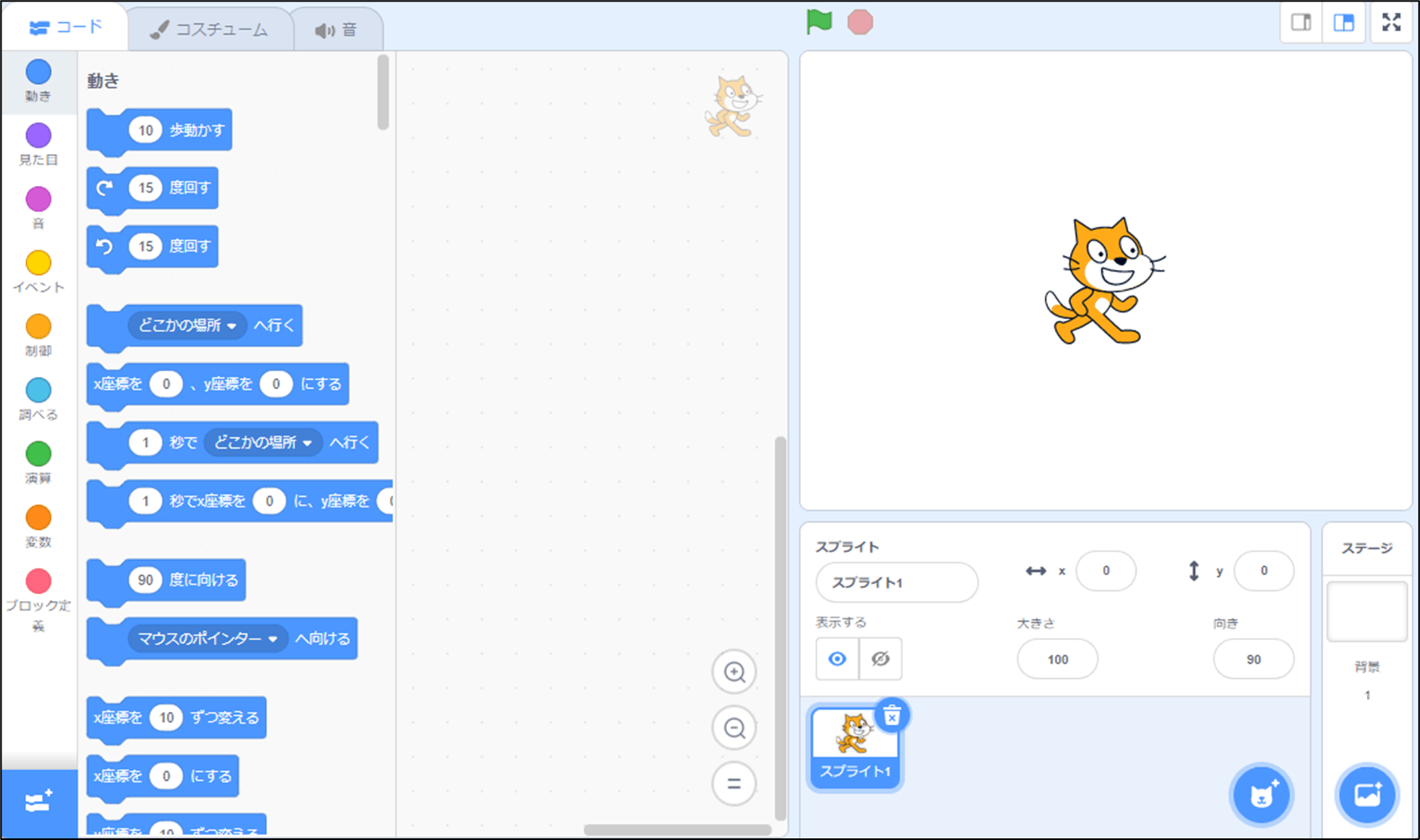This screenshot has height=840, width=1420.
Task: Click the cat sprite on the stage
Action: coord(1104,281)
